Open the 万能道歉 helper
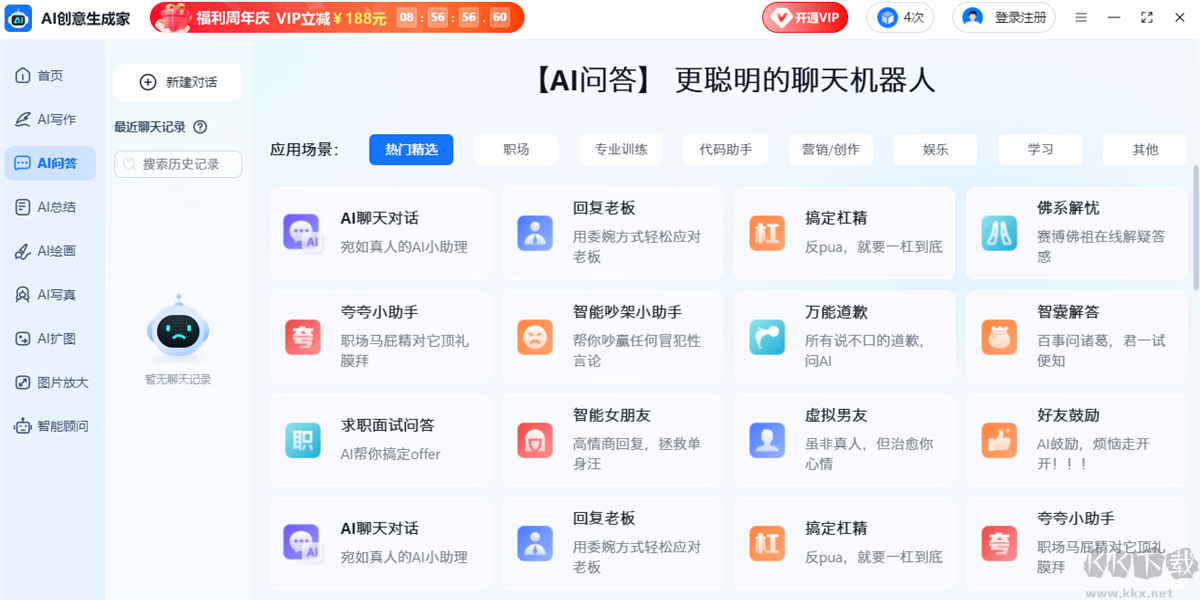The height and width of the screenshot is (600, 1200). 844,336
